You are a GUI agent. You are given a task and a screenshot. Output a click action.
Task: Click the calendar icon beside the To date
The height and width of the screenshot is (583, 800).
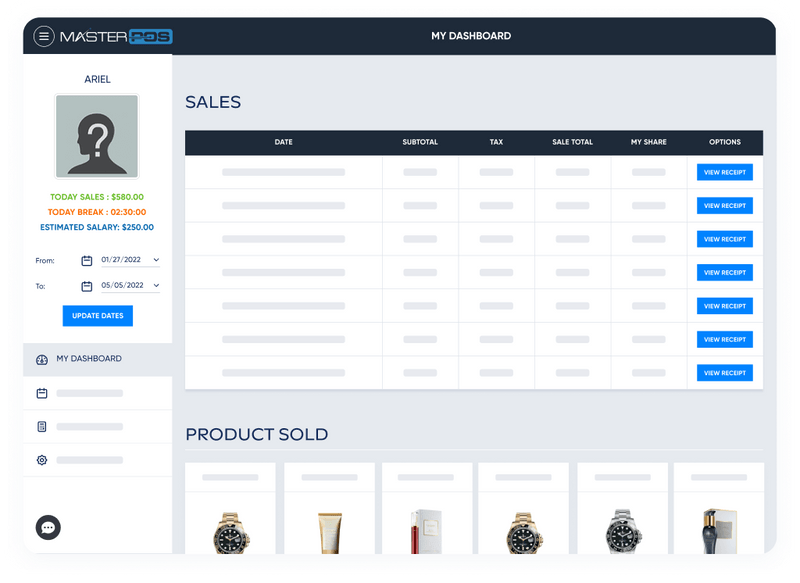[x=88, y=285]
